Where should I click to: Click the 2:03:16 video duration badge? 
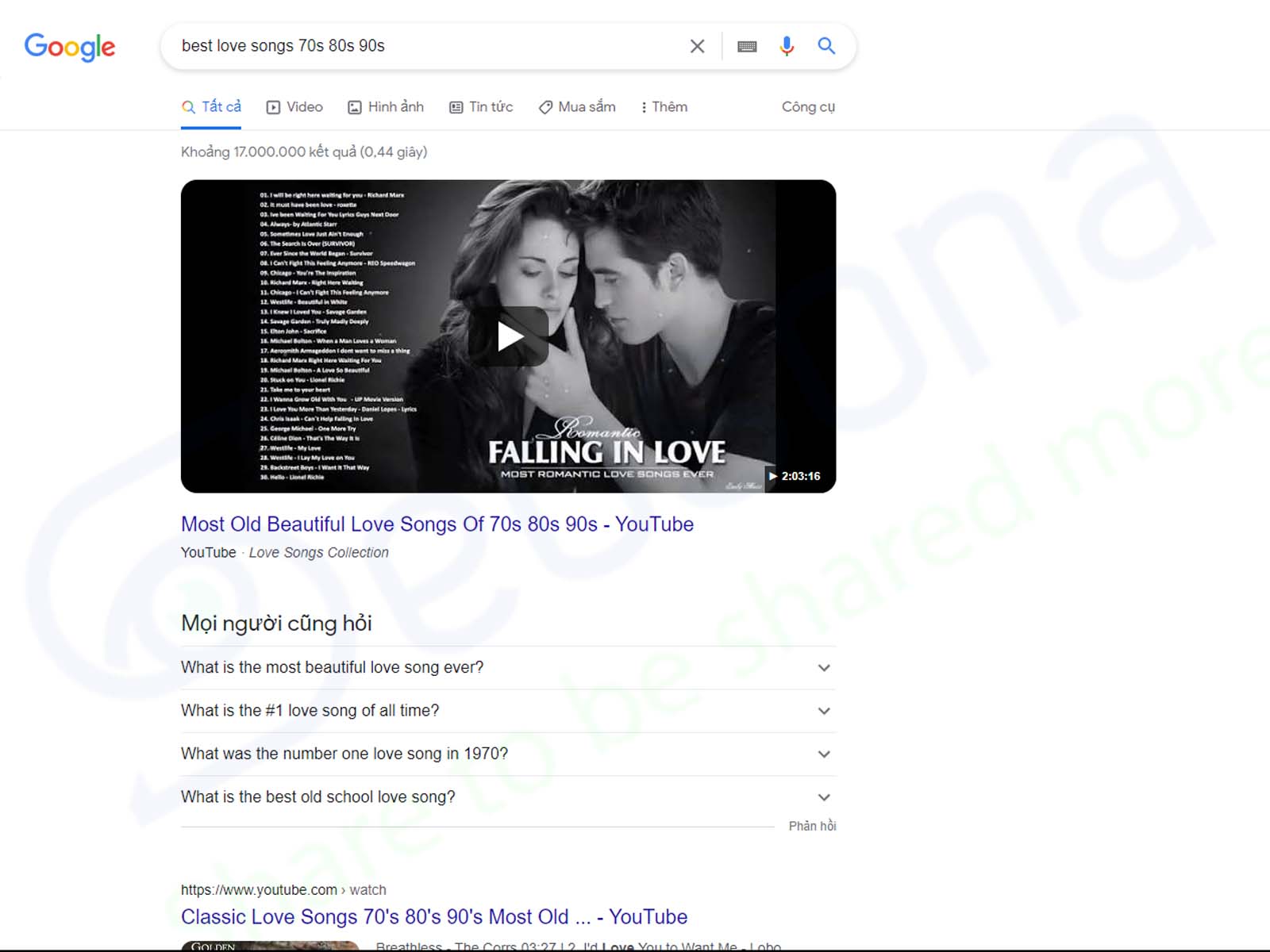coord(795,476)
